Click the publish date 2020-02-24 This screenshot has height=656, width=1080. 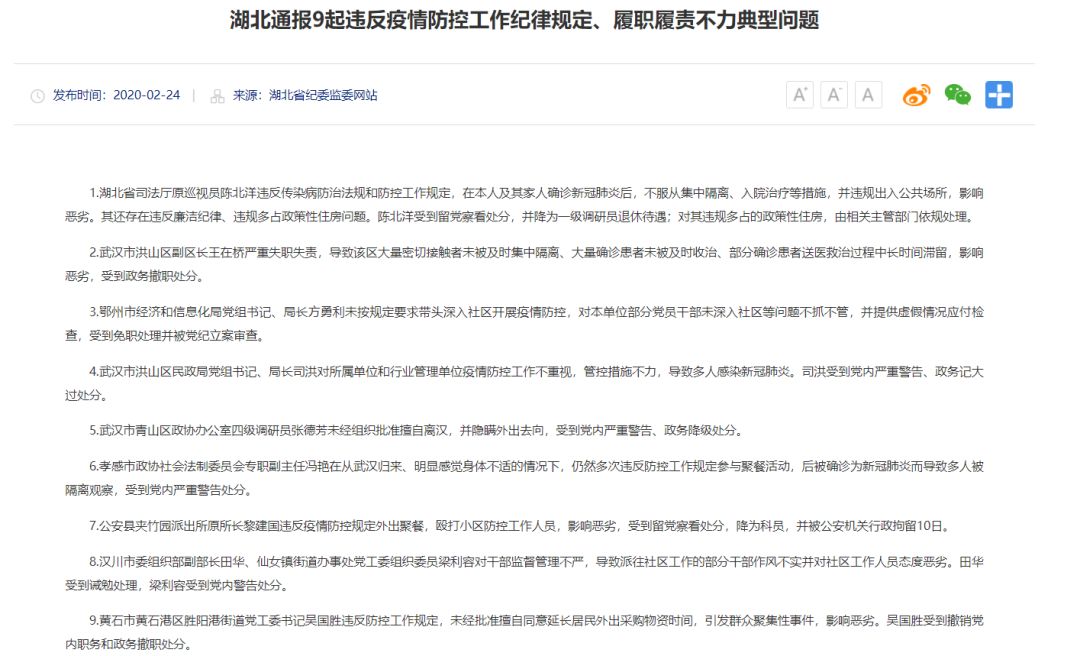click(147, 95)
